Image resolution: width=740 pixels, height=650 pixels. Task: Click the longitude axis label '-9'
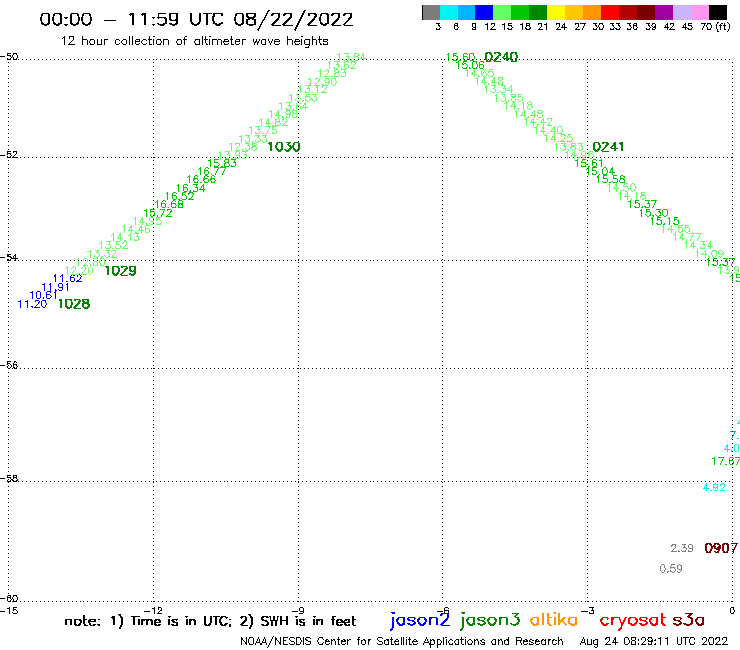[298, 610]
